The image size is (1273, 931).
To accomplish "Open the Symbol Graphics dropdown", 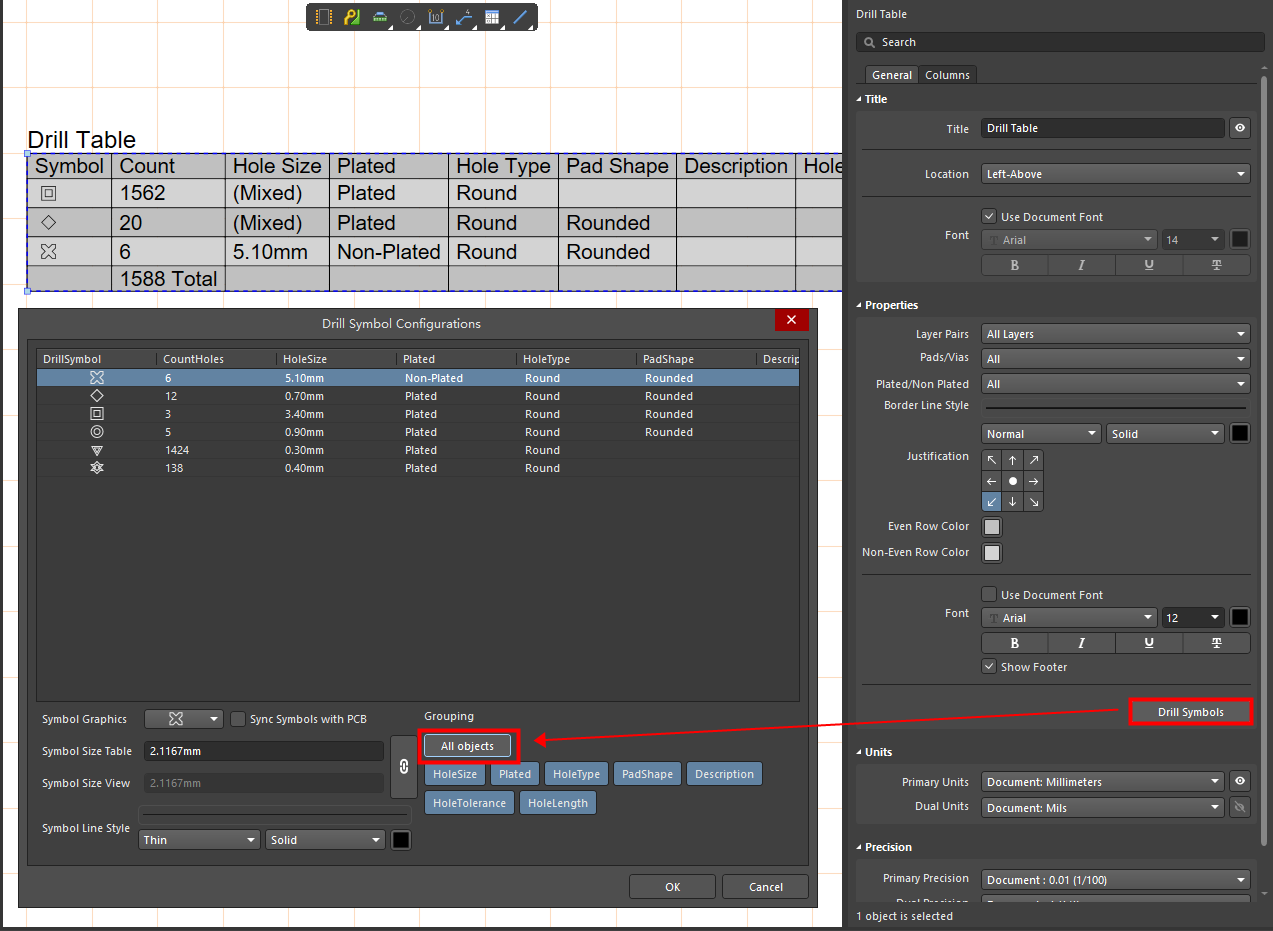I will pyautogui.click(x=184, y=719).
